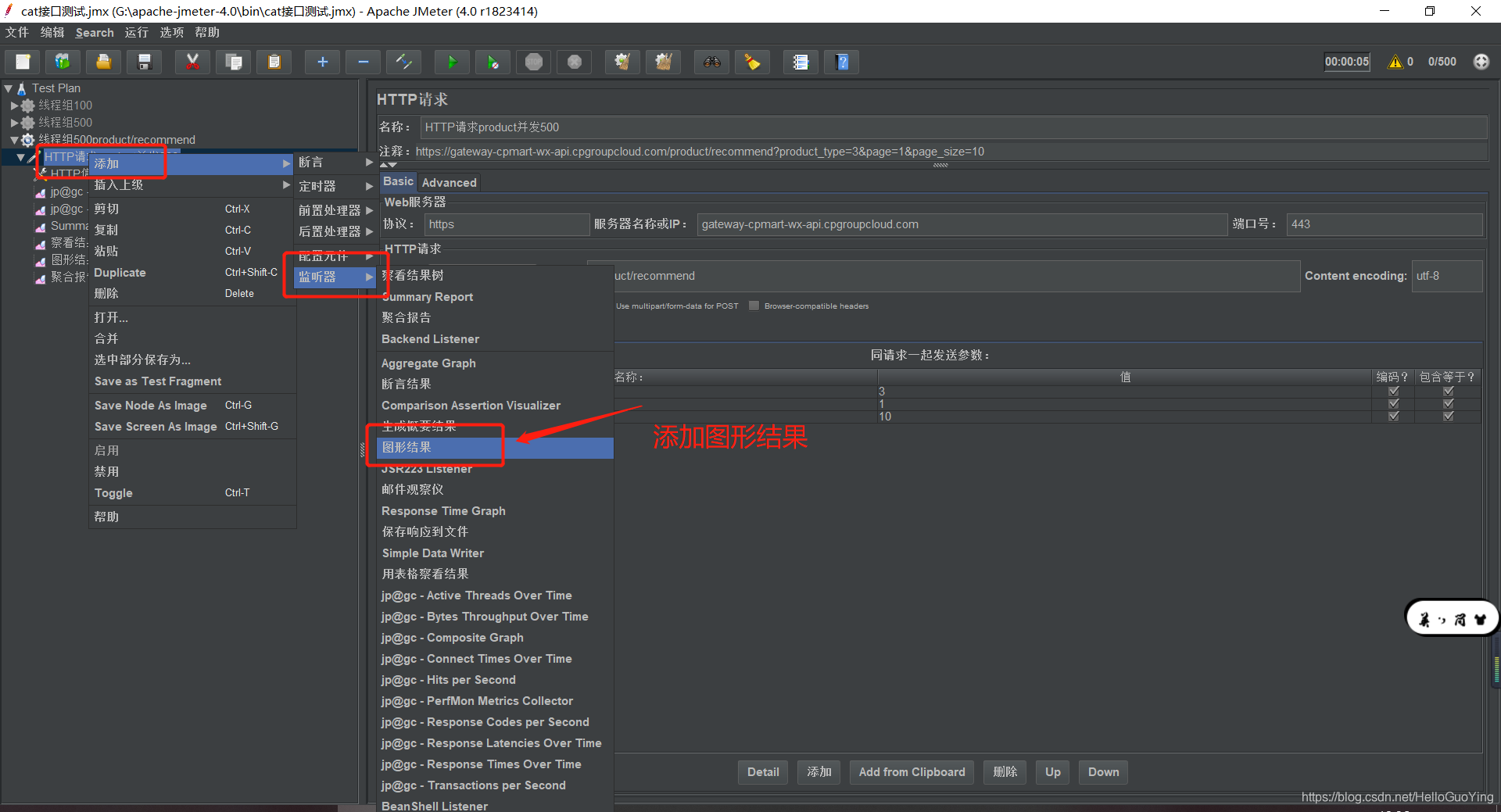
Task: Toggle Browser-compatible headers checkbox
Action: (x=754, y=306)
